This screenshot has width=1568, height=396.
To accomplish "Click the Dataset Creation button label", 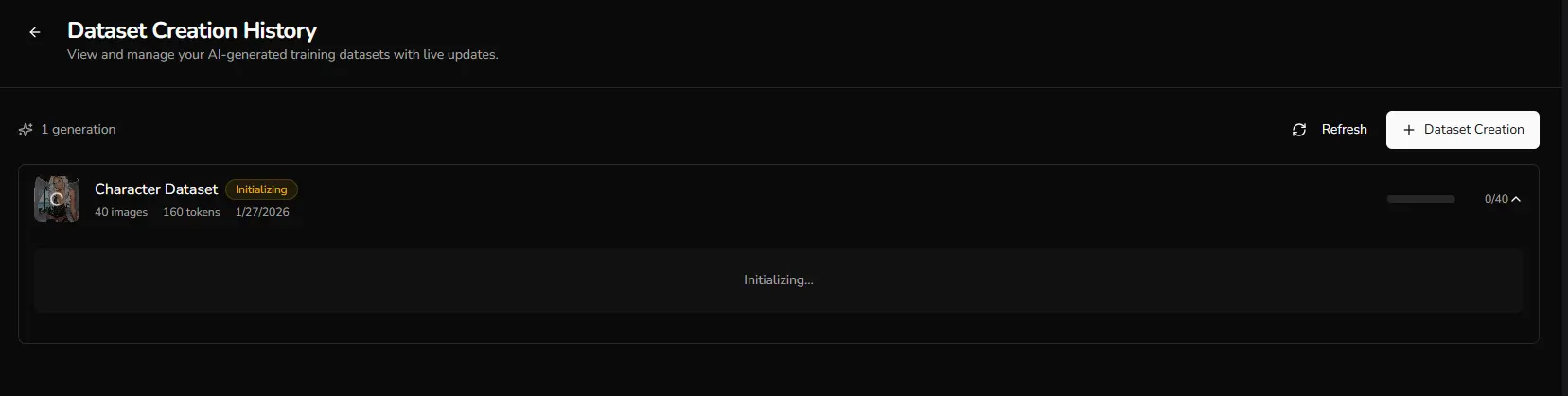I will coord(1473,130).
